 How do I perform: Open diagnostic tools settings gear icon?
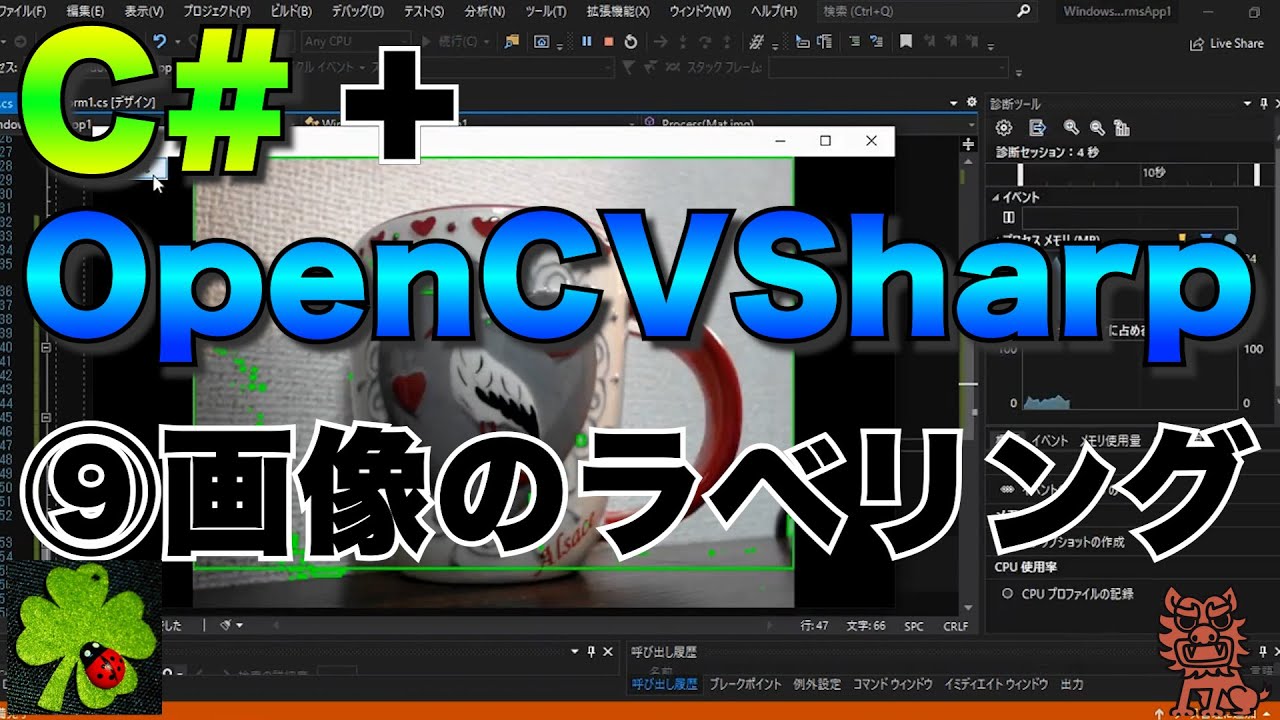pyautogui.click(x=1004, y=127)
